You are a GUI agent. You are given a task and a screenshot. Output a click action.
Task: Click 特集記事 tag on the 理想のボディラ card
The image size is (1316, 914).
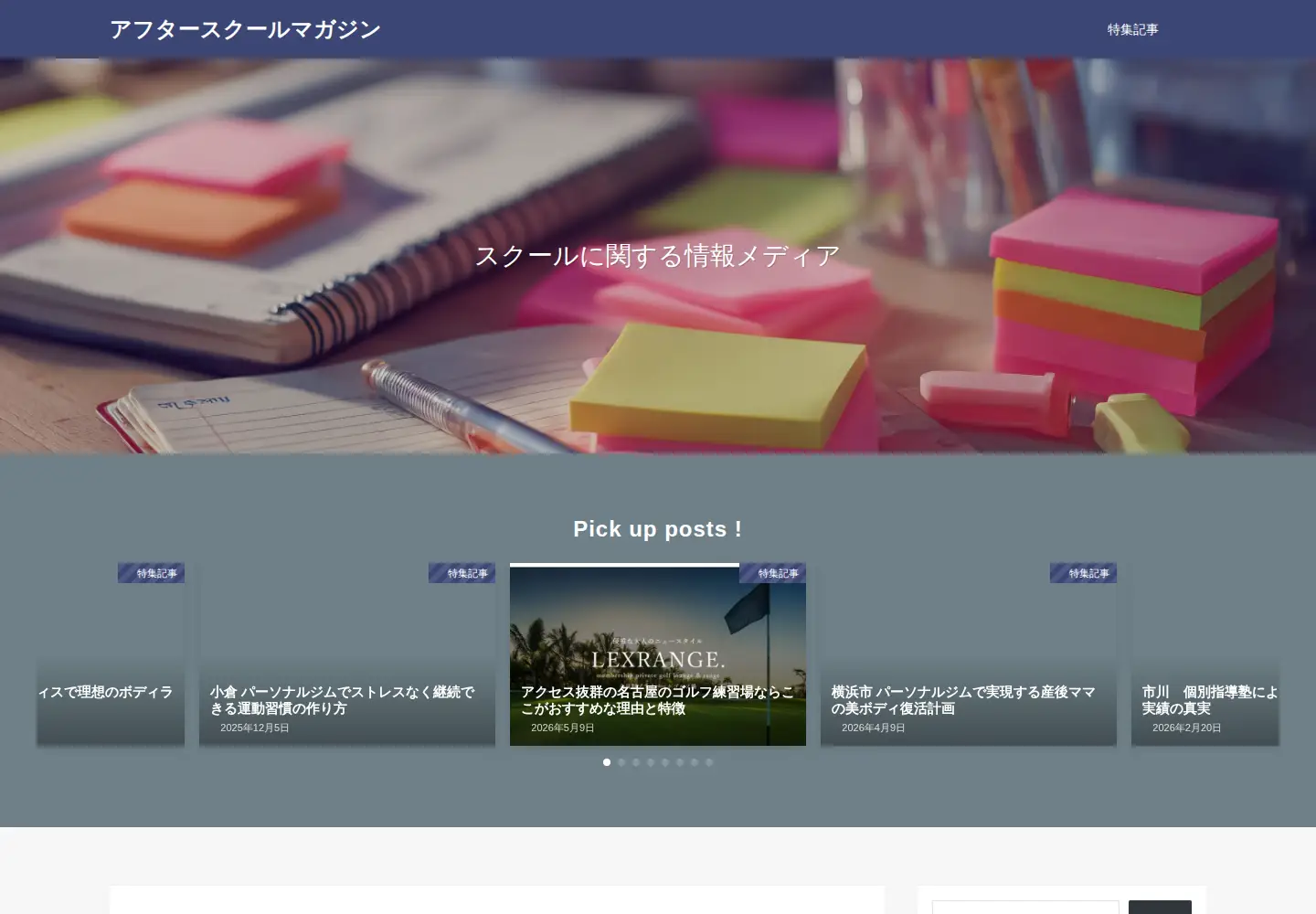tap(151, 573)
